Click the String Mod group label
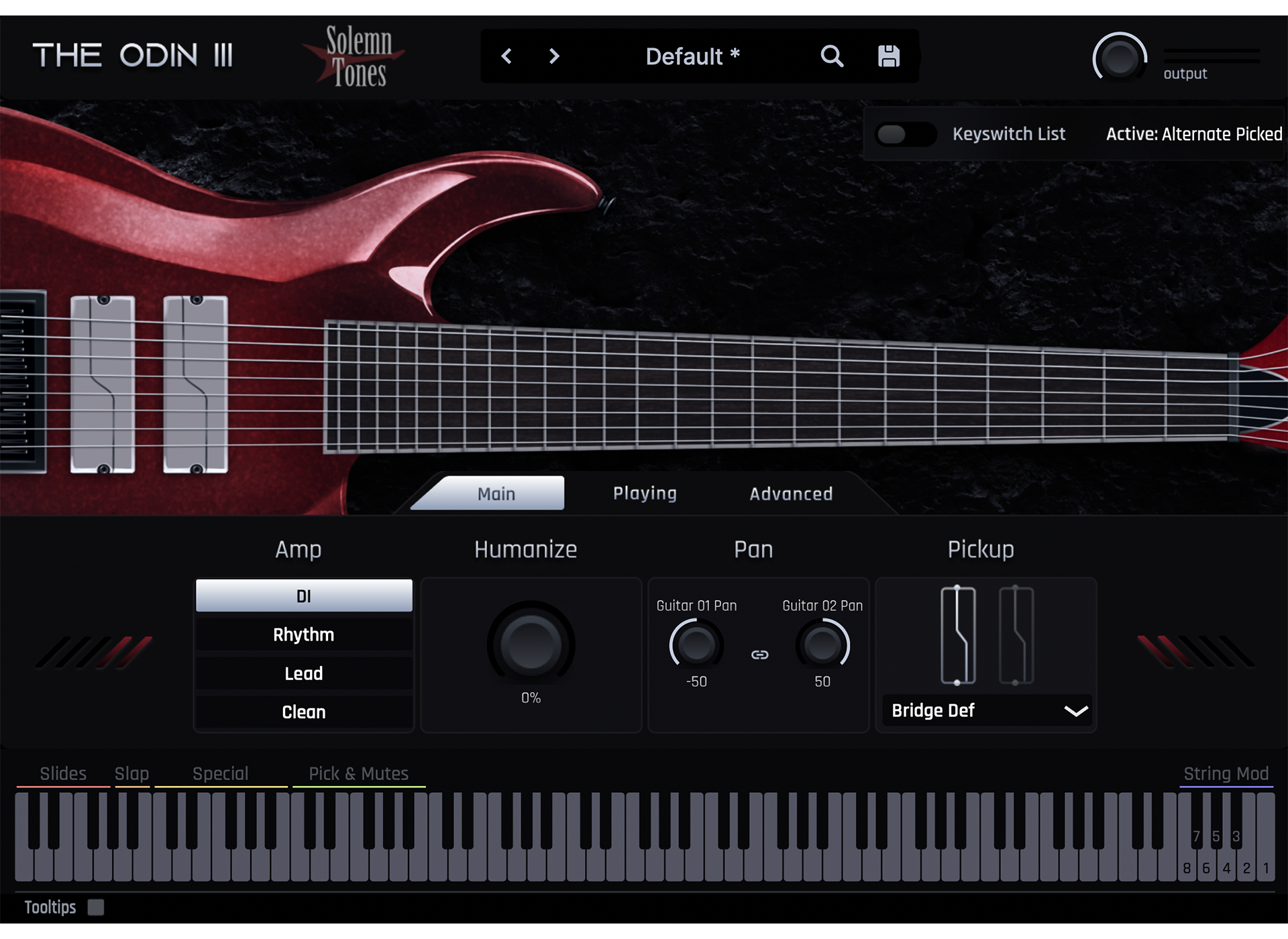Screen dimensions: 1288x939 (1226, 773)
